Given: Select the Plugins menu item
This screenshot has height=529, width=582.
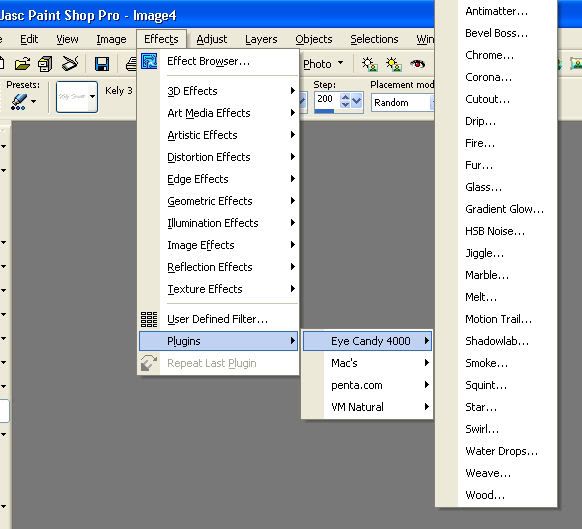Looking at the screenshot, I should tap(219, 341).
